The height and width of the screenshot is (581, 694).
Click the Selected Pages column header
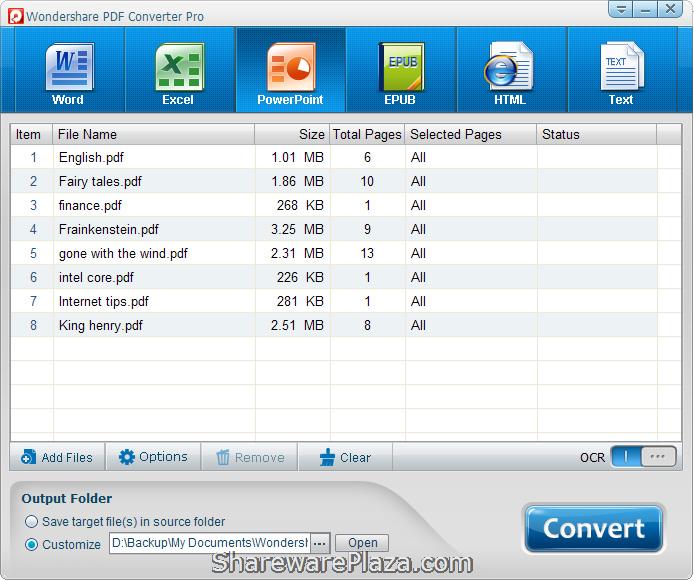point(470,135)
